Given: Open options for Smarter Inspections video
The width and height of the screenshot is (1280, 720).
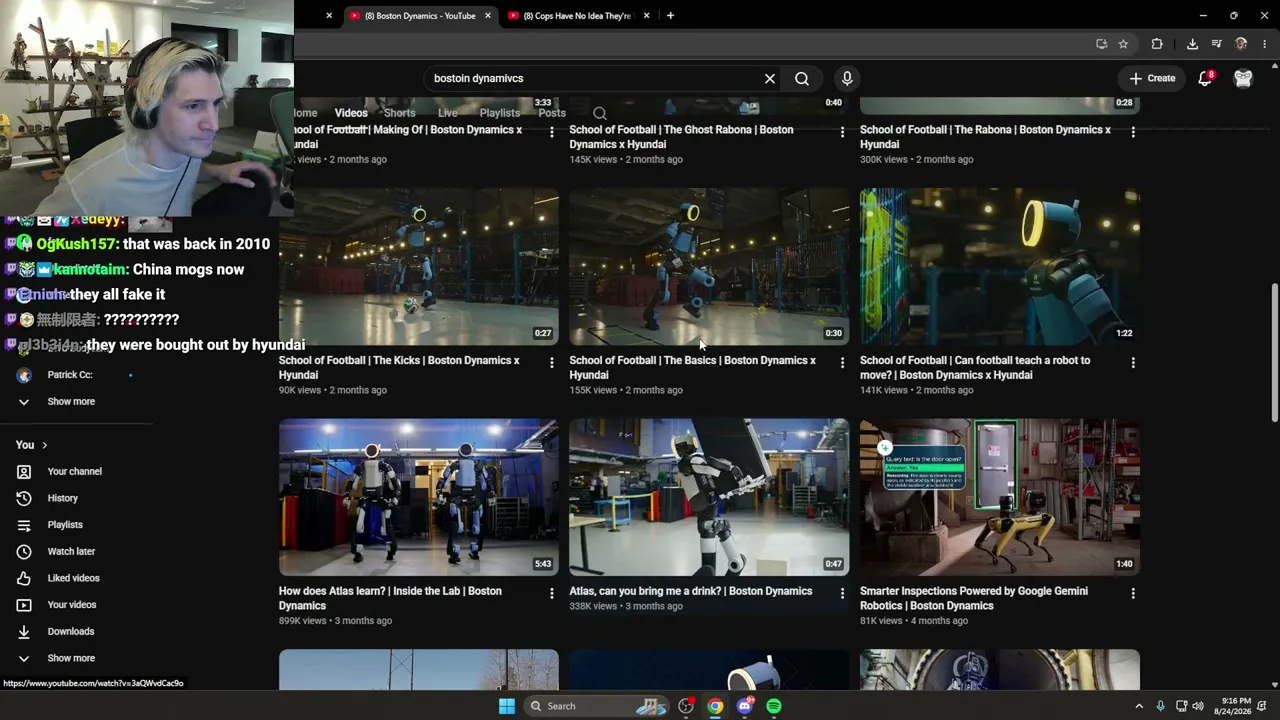Looking at the screenshot, I should [x=1133, y=594].
